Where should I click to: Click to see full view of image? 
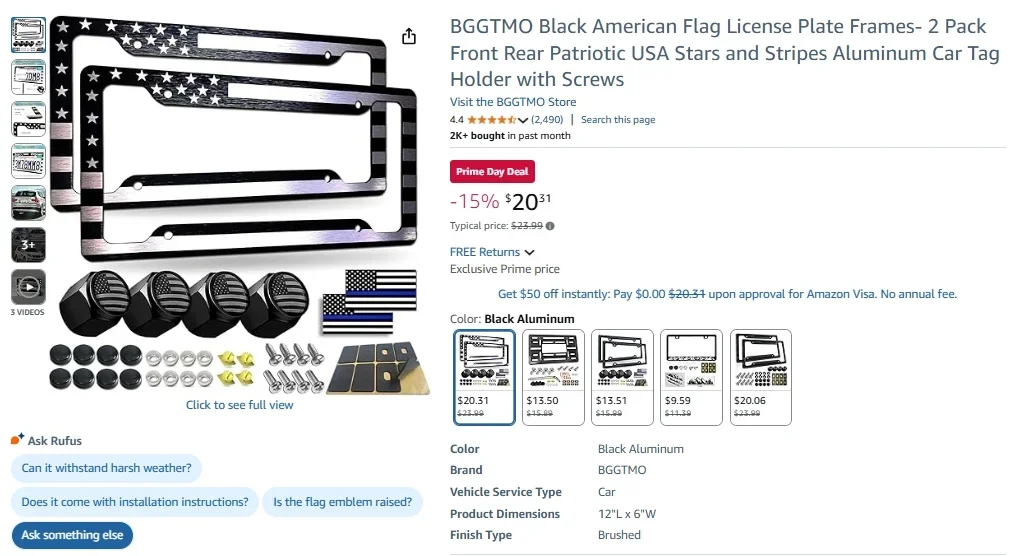[x=240, y=405]
